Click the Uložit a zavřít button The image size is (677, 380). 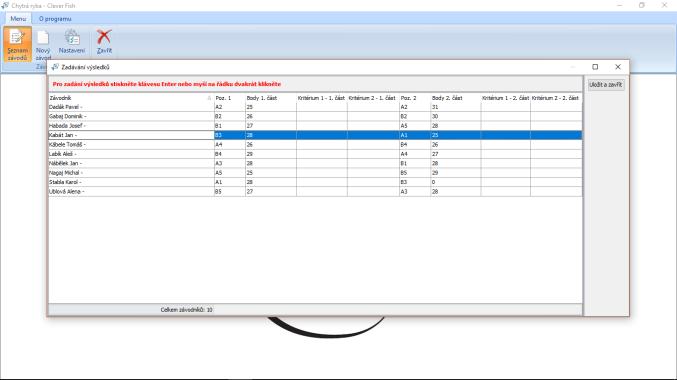click(606, 85)
